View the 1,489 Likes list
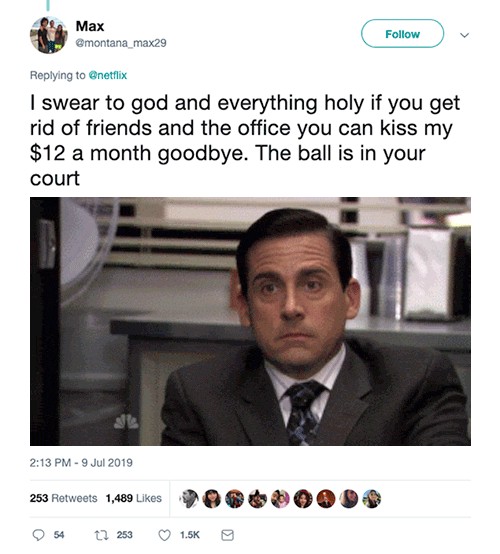 134,498
